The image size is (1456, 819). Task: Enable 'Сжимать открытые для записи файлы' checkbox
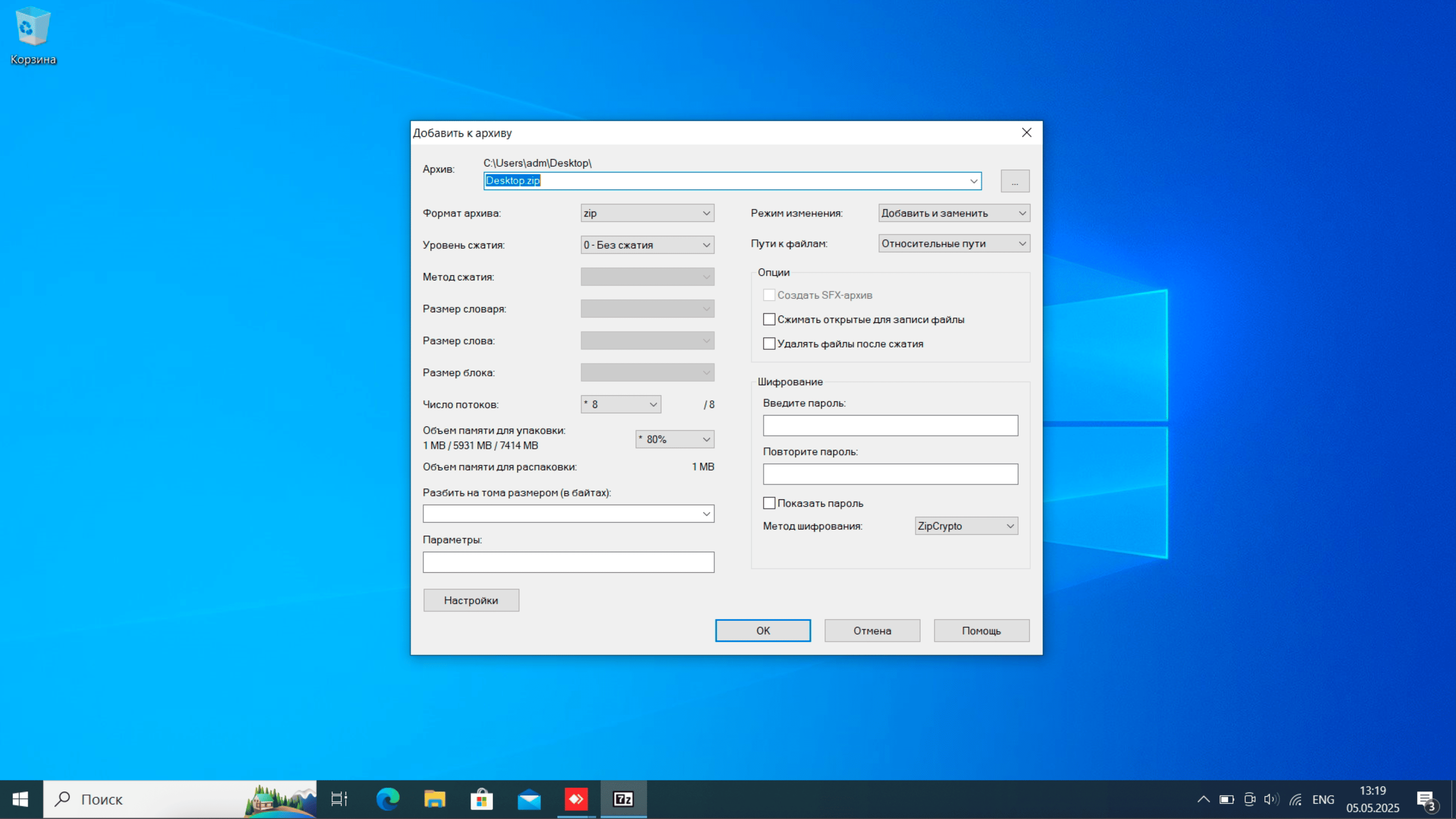tap(769, 319)
